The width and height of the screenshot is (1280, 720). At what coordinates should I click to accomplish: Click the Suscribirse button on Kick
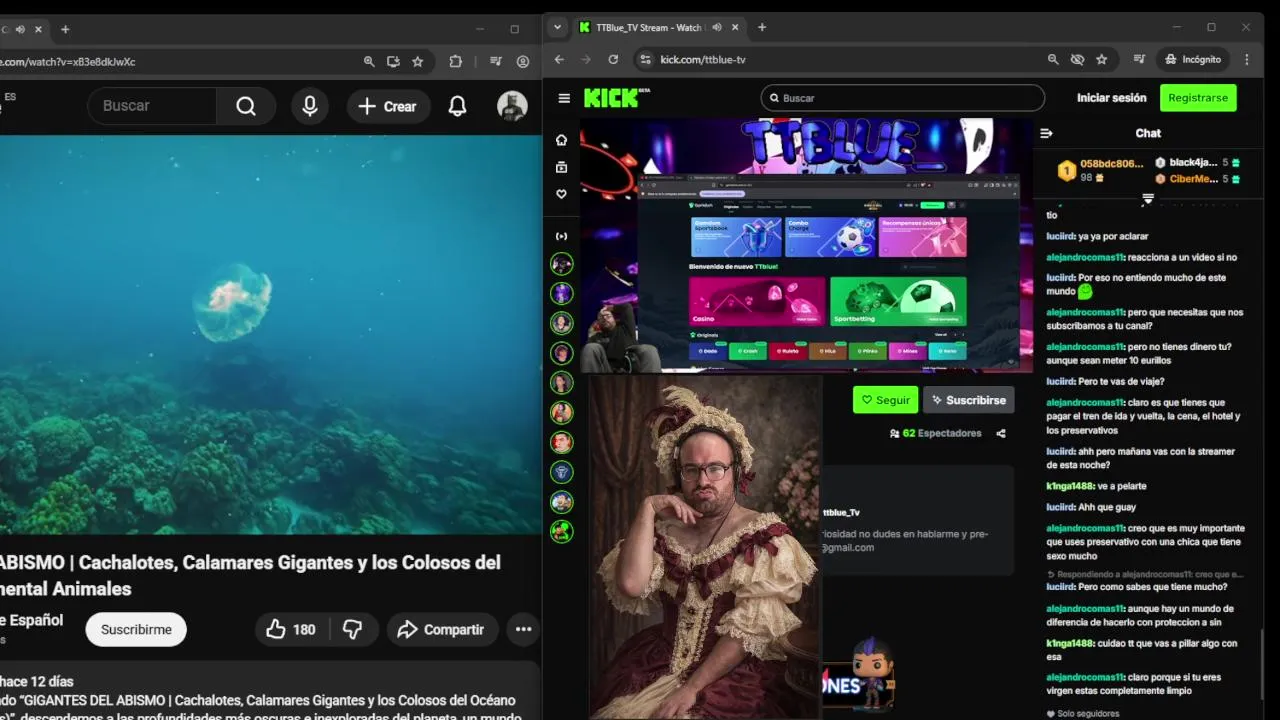(968, 400)
